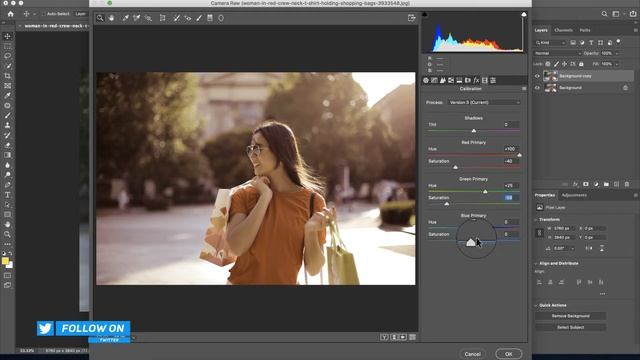
Task: Open Camera Raw preferences icon at toolbar right
Action: click(x=411, y=18)
